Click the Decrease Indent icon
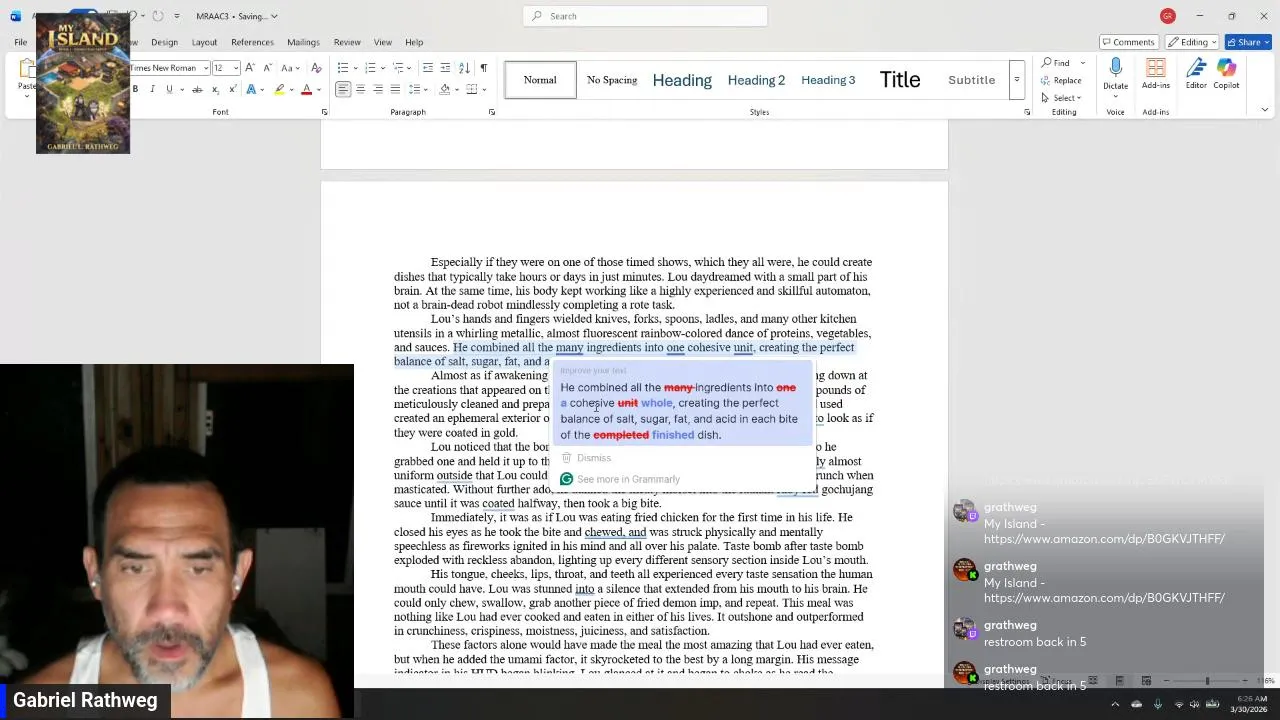Image resolution: width=1280 pixels, height=720 pixels. 428,68
